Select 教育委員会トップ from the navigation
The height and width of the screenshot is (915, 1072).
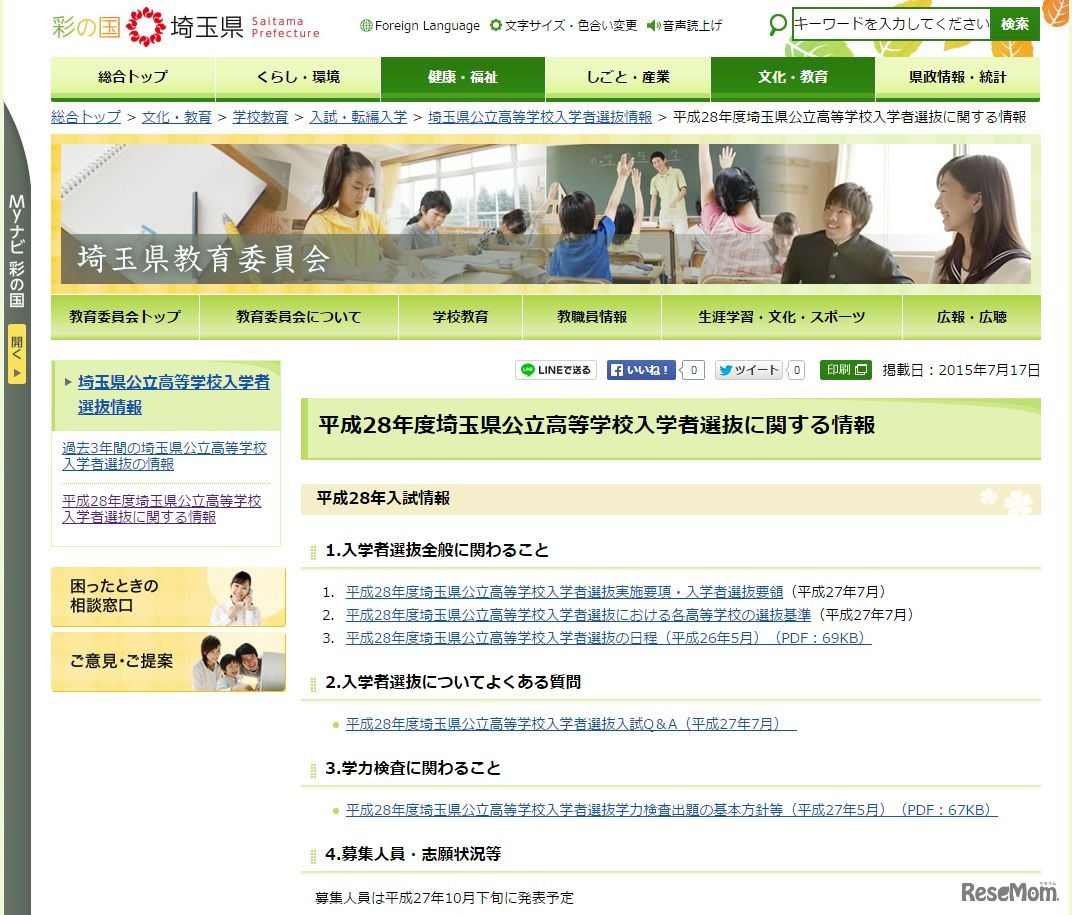pyautogui.click(x=124, y=315)
